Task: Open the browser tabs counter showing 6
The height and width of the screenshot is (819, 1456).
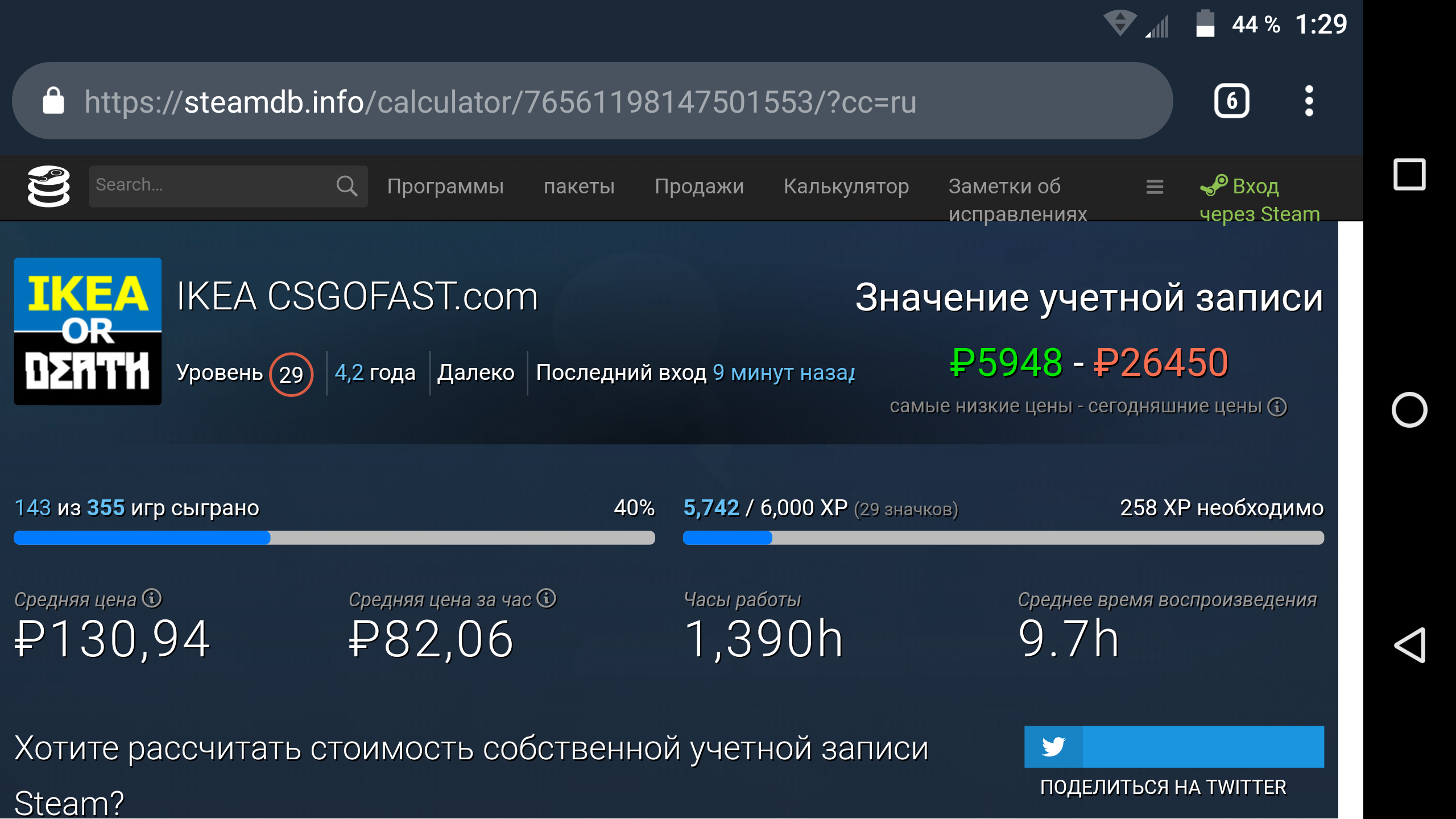Action: coord(1231,101)
